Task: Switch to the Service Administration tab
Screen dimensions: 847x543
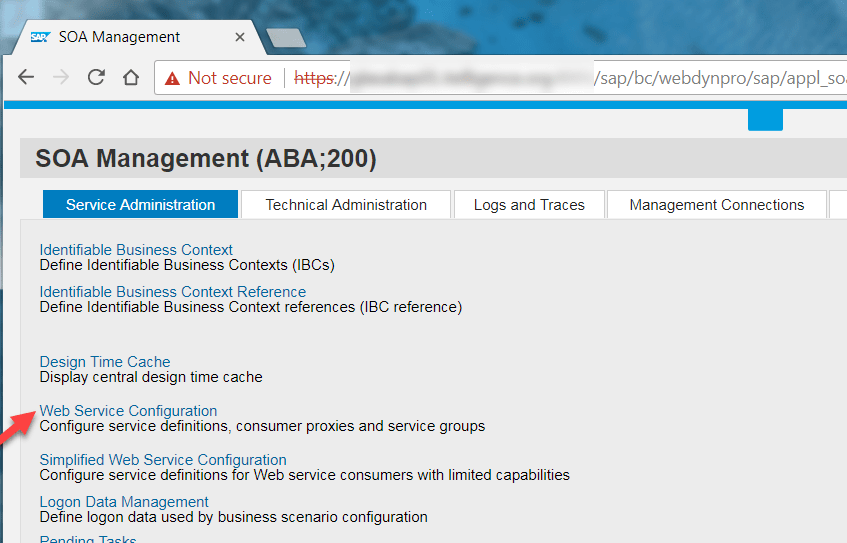Action: coord(140,205)
